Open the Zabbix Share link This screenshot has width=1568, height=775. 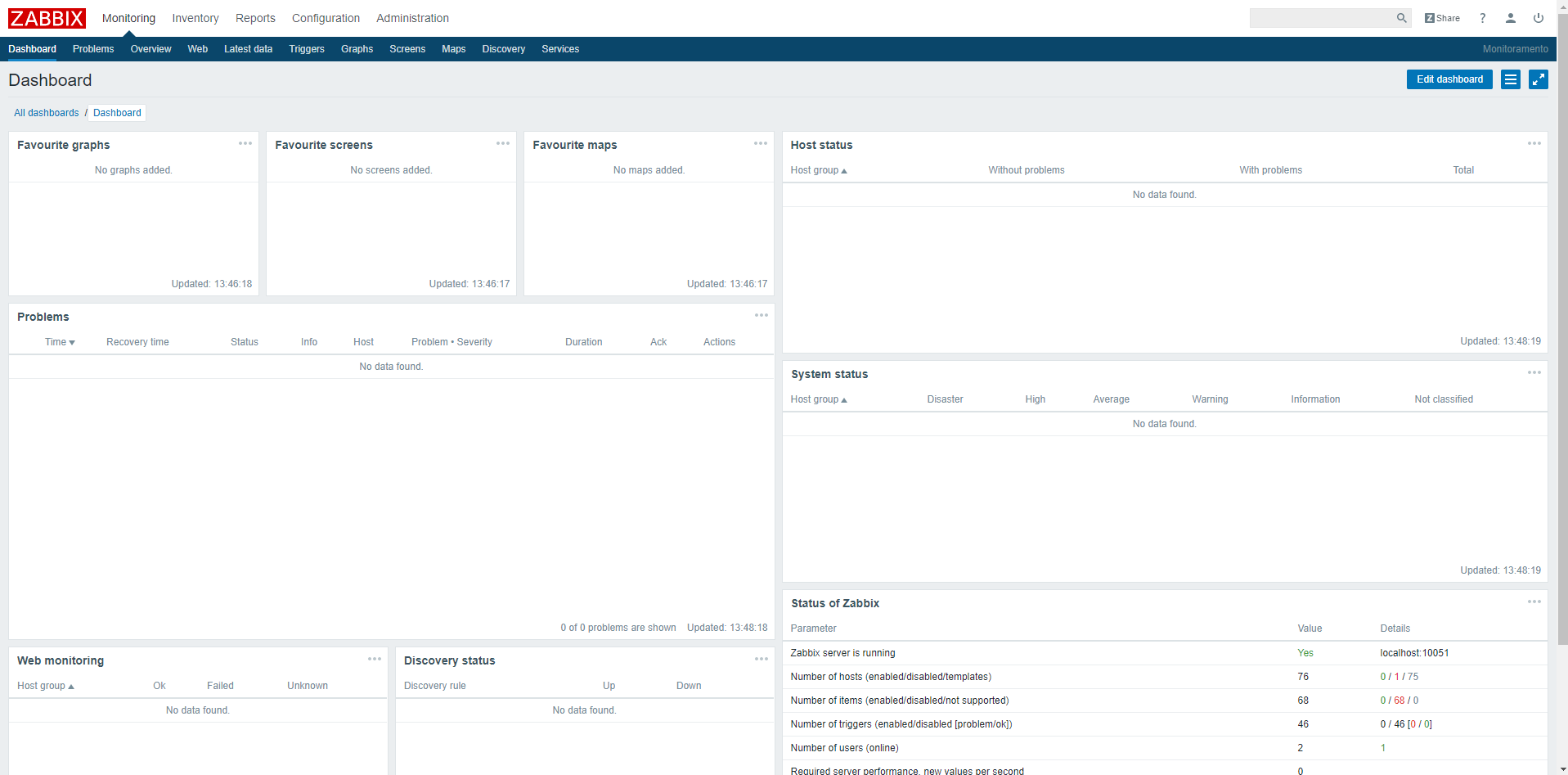click(x=1442, y=18)
